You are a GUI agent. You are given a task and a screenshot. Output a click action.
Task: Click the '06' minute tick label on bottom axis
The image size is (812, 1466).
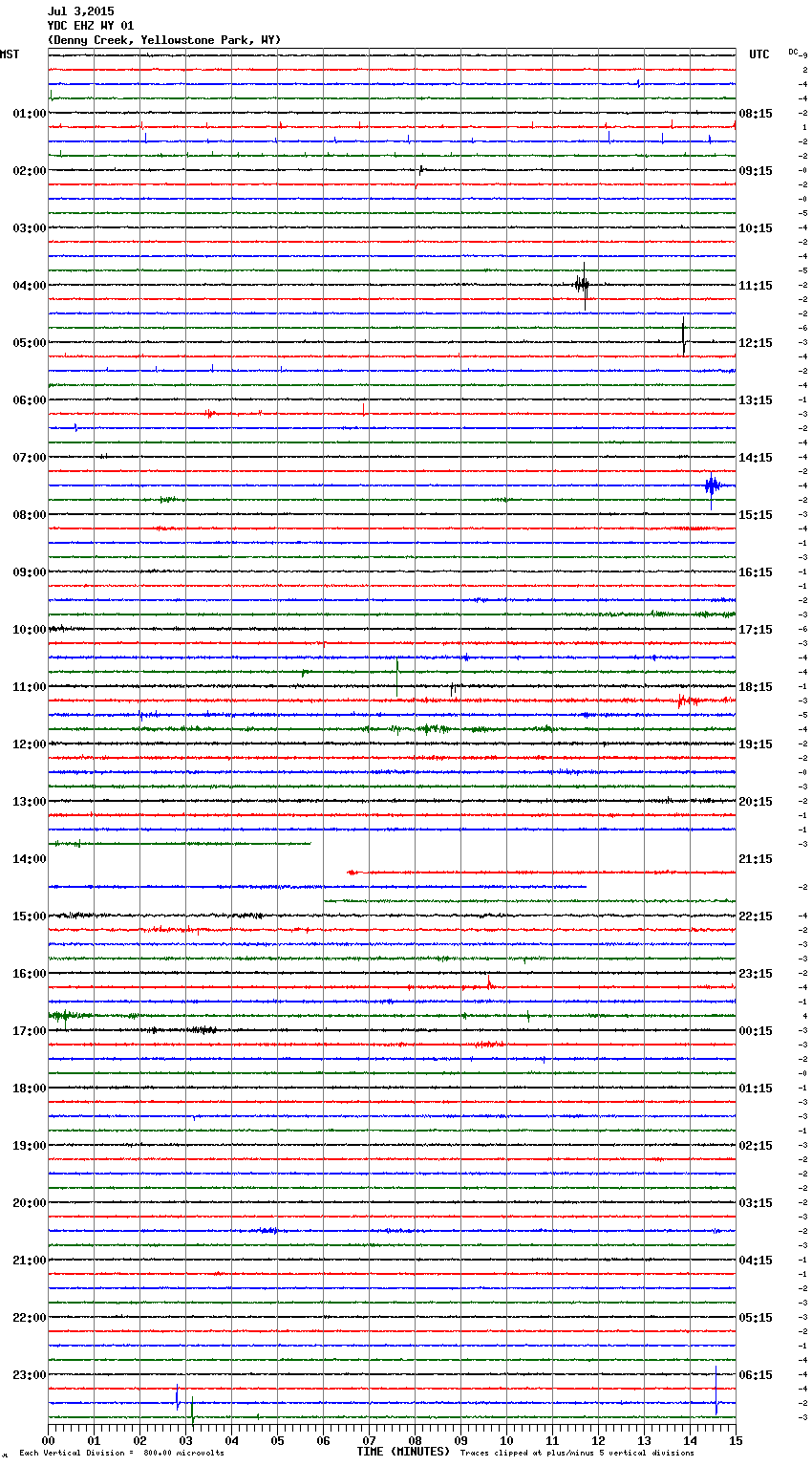pyautogui.click(x=323, y=1440)
